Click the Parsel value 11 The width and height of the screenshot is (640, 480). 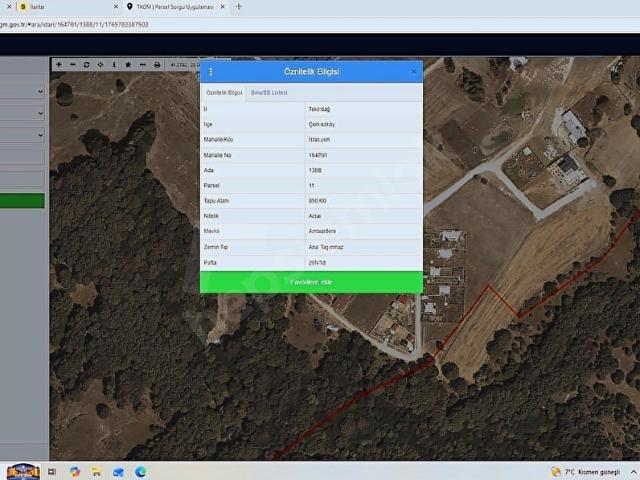pos(311,185)
